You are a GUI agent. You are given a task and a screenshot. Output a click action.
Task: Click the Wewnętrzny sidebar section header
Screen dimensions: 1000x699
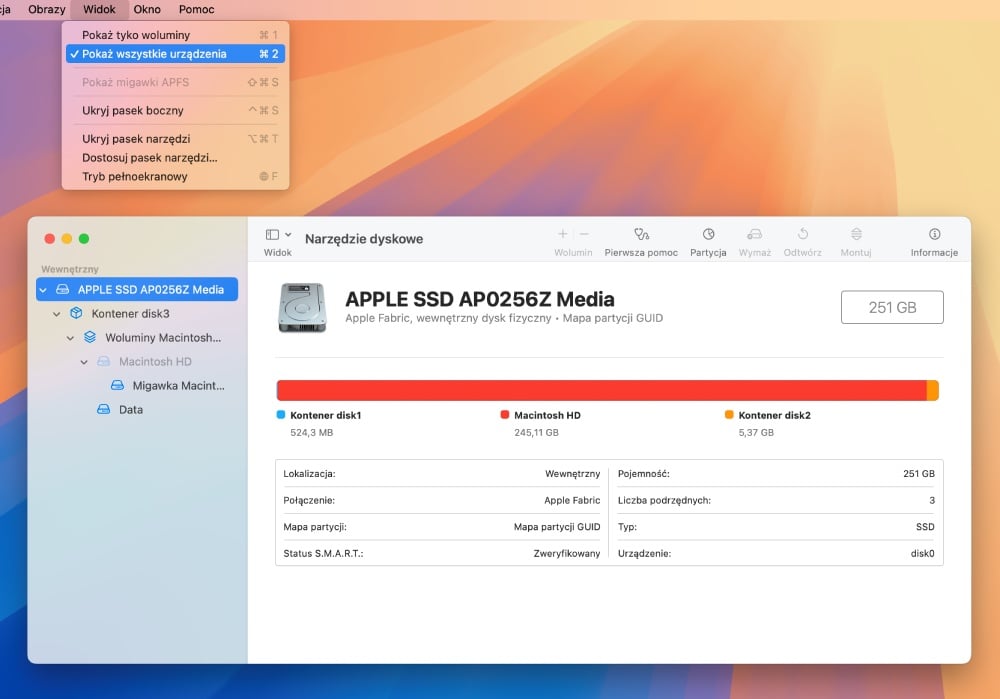(x=70, y=269)
